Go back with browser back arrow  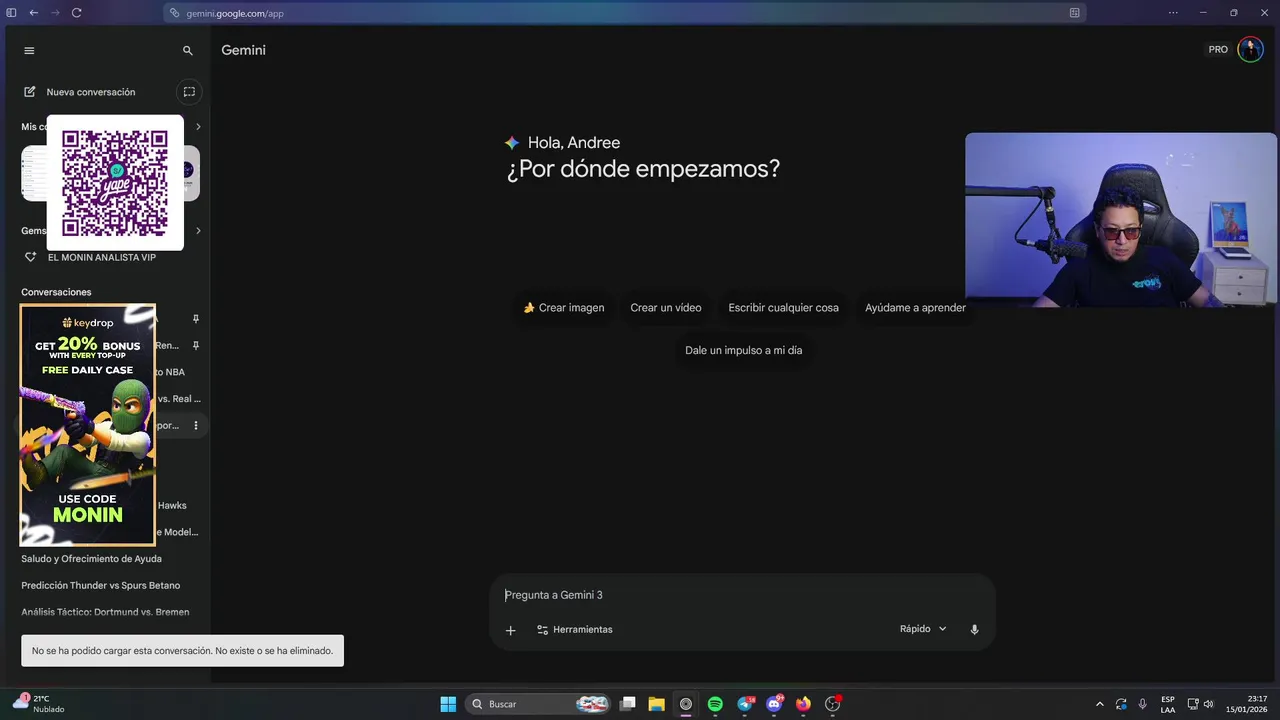[x=33, y=13]
